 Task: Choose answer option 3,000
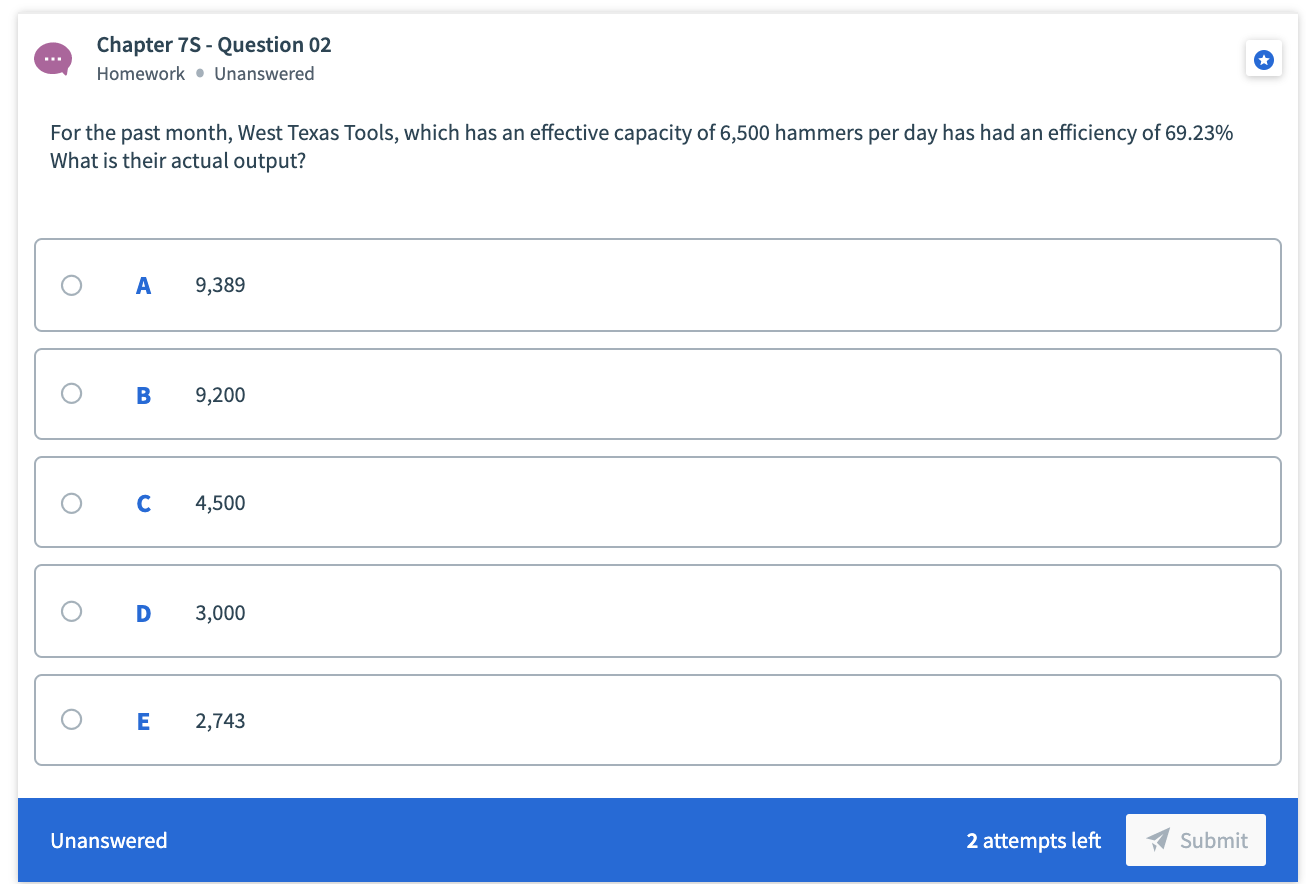click(220, 612)
